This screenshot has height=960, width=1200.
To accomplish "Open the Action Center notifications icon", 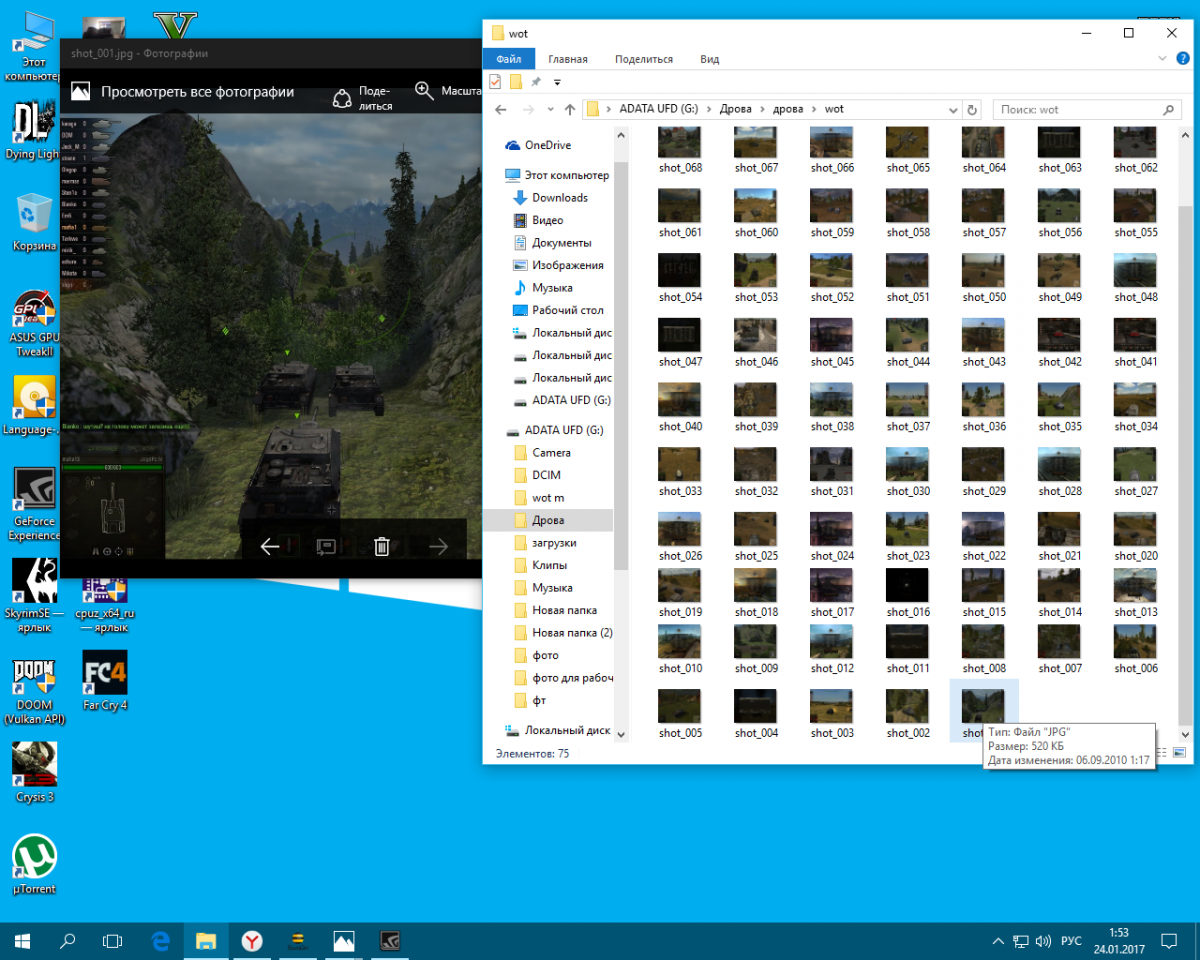I will (1168, 941).
